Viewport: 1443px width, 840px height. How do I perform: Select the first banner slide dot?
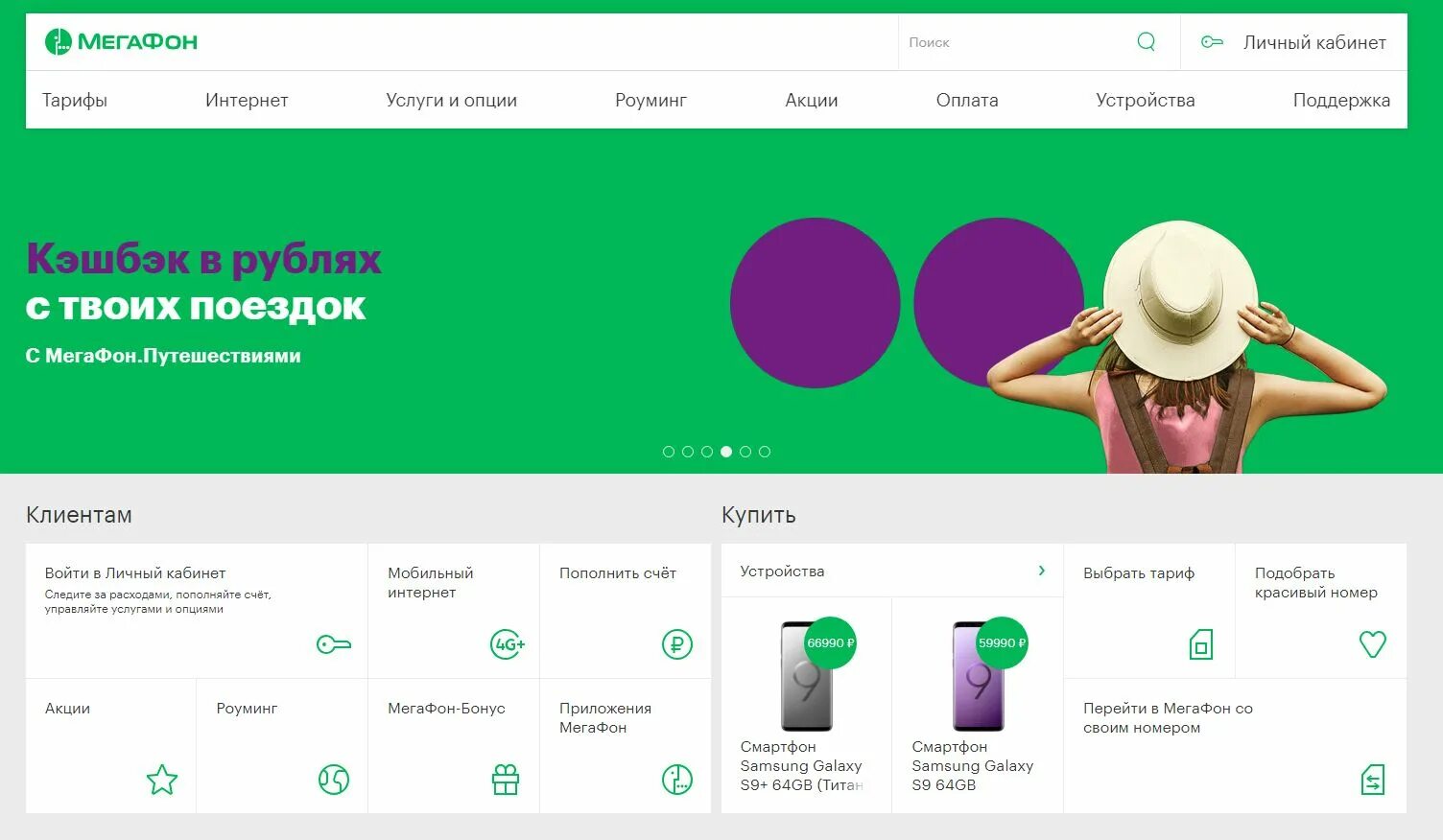click(669, 452)
